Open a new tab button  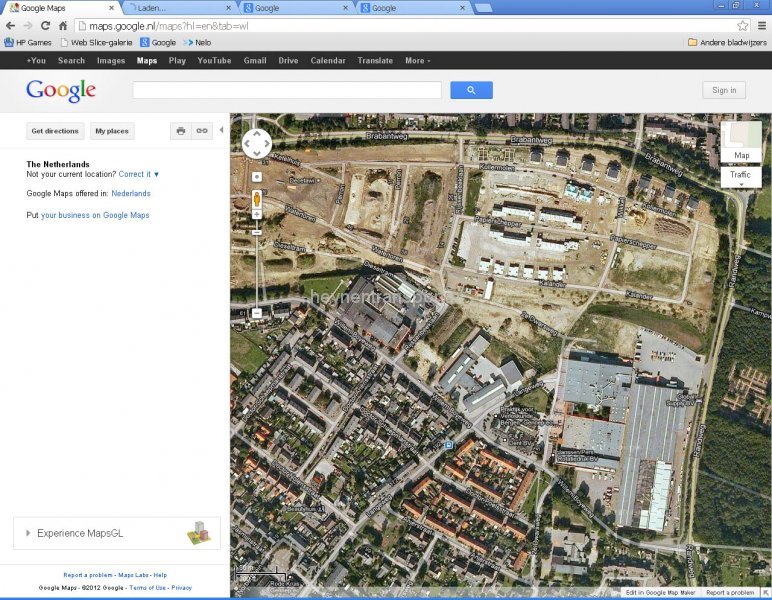[x=483, y=8]
